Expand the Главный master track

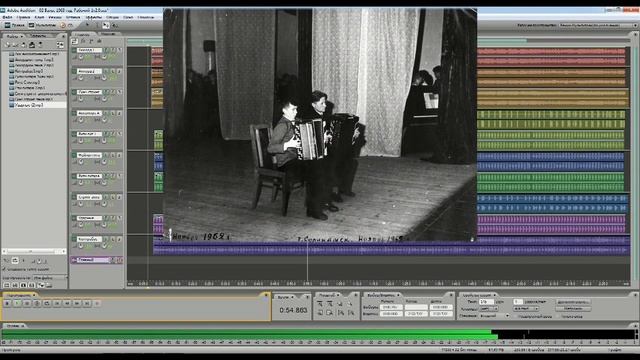click(x=74, y=260)
